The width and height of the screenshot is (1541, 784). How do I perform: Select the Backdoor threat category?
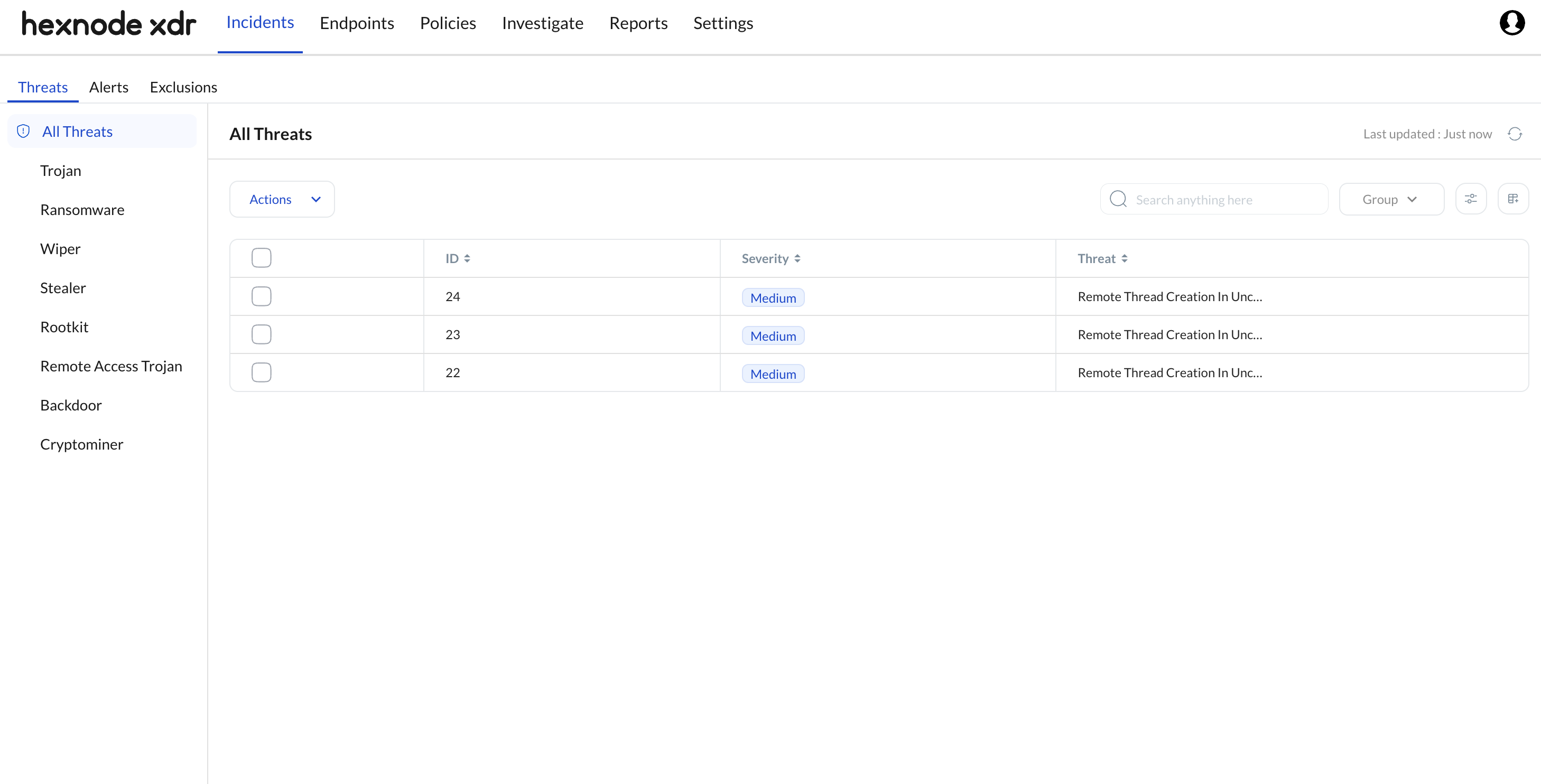[71, 405]
